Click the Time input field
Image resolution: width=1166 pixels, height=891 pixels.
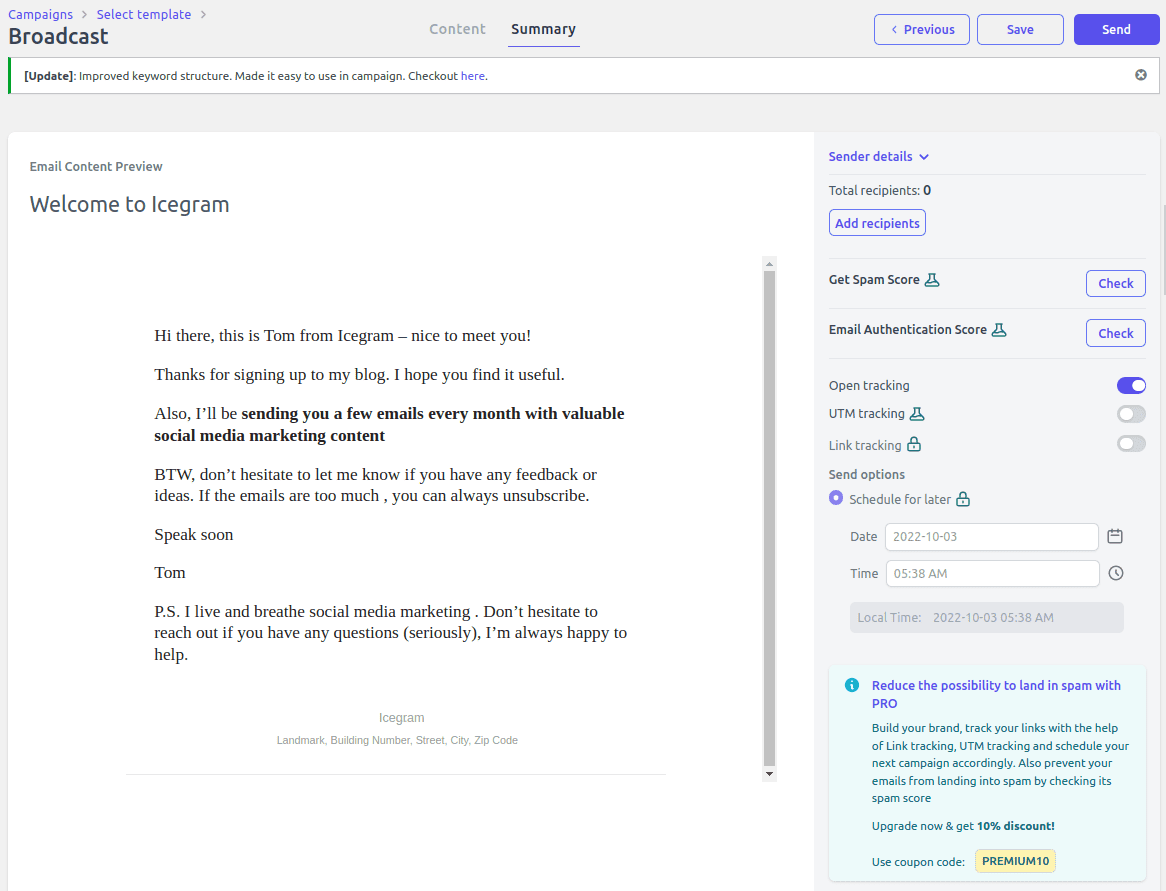point(991,573)
